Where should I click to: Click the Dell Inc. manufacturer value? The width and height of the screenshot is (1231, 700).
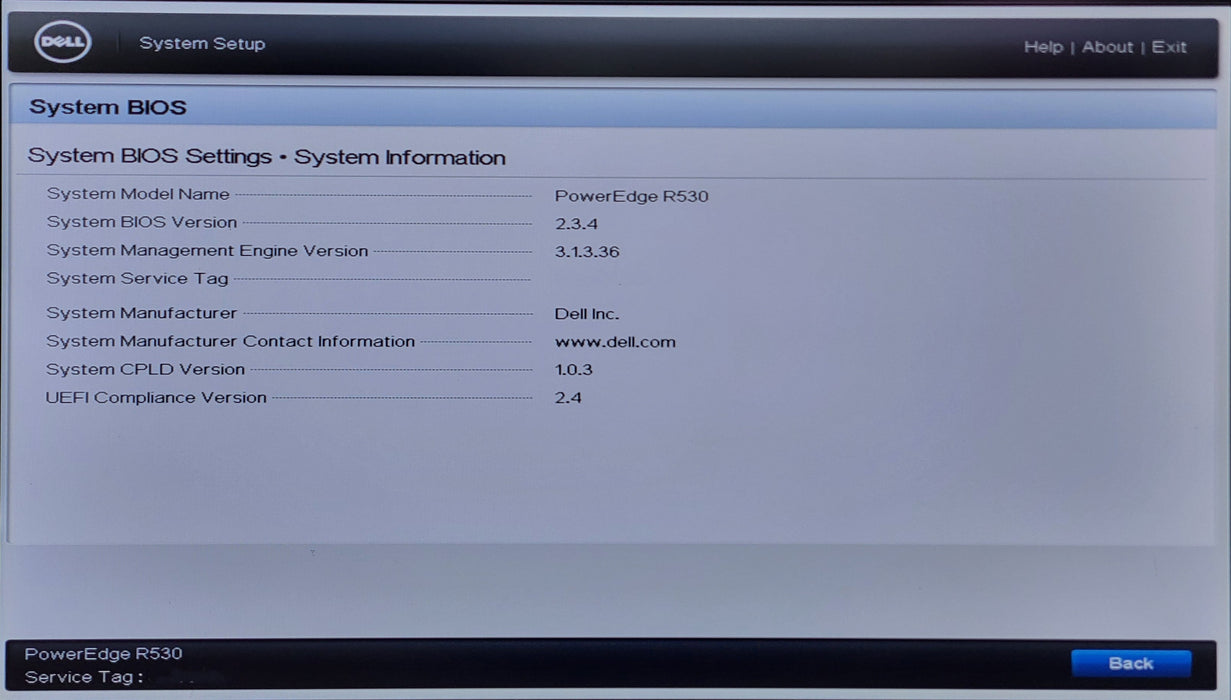point(587,314)
